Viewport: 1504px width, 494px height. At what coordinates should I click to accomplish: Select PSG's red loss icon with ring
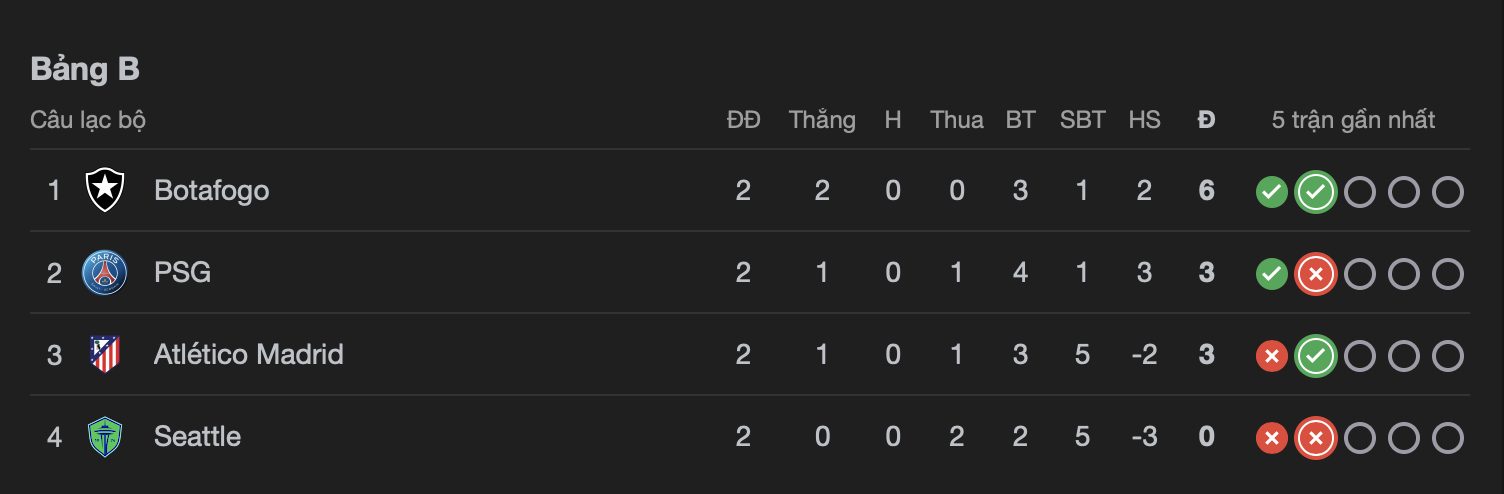tap(1316, 273)
